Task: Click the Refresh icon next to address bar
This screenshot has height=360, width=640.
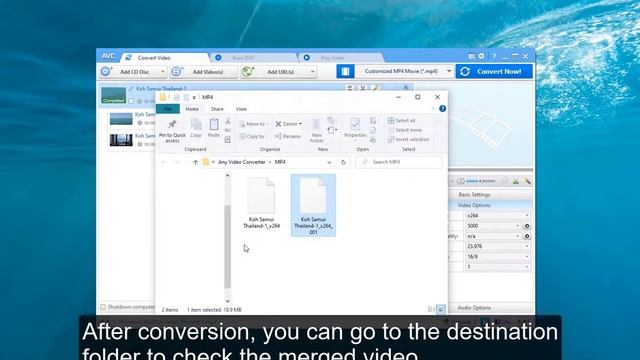Action: point(343,162)
